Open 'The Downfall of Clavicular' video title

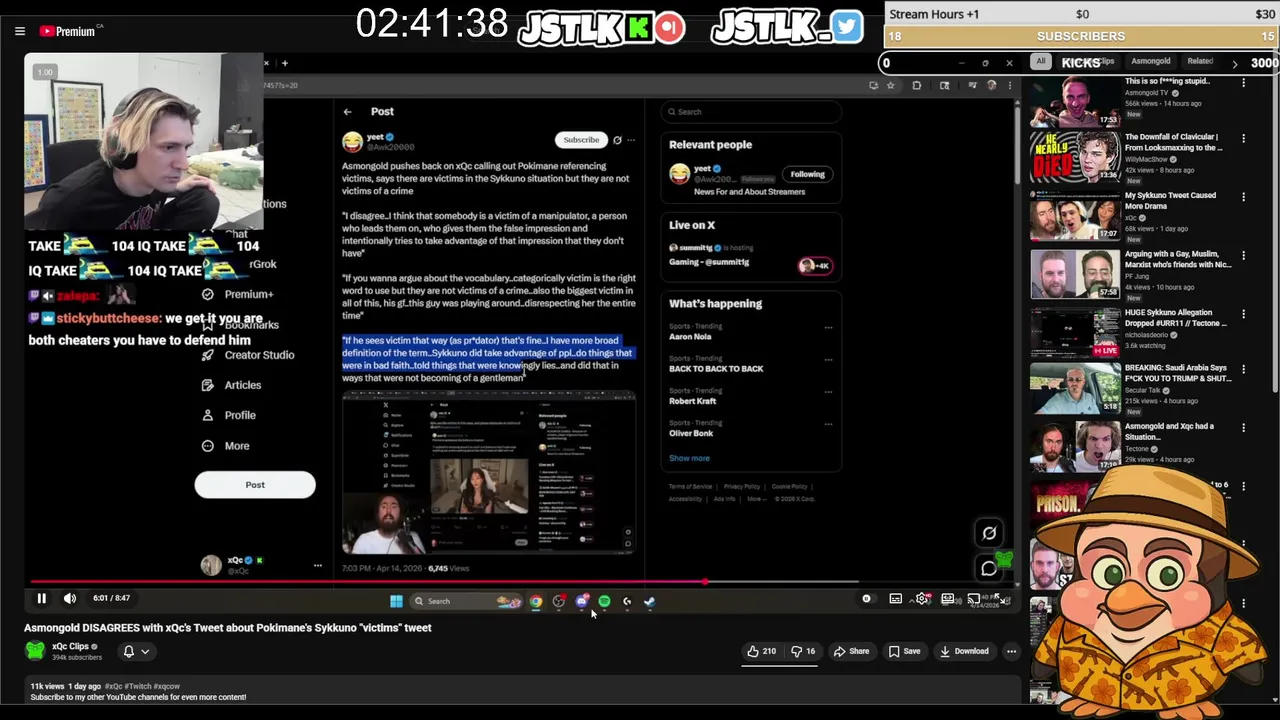[x=1172, y=142]
